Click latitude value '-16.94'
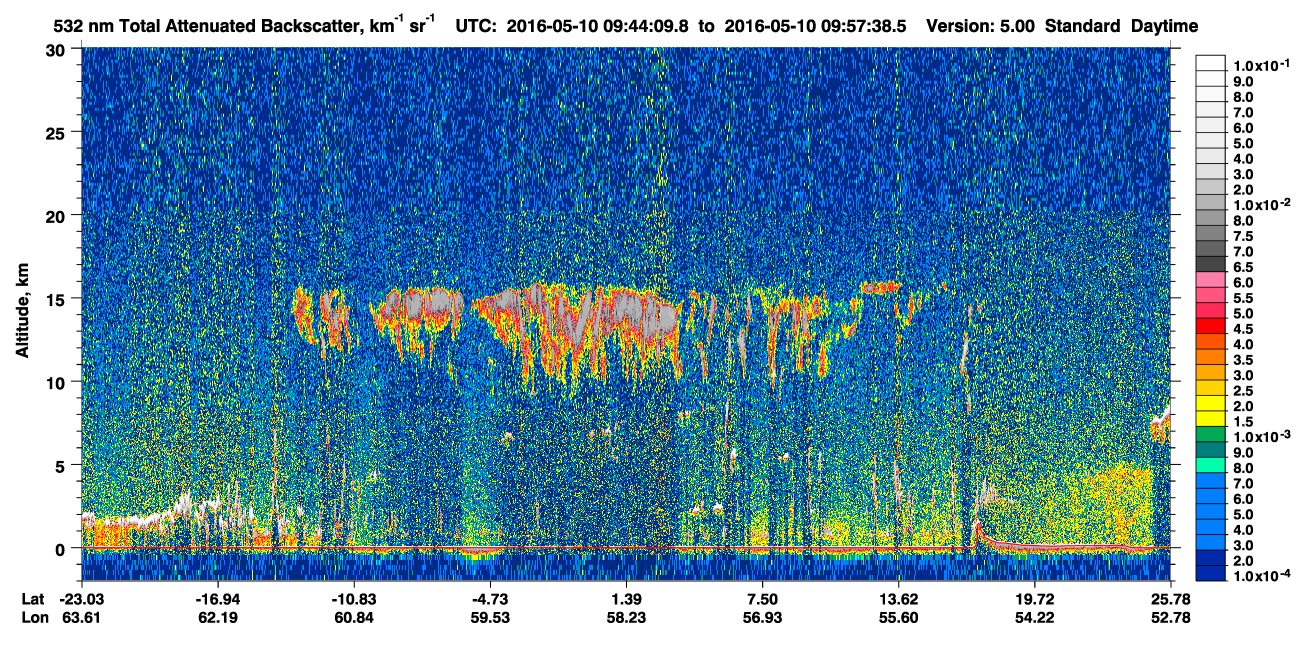Screen dimensions: 1300x667 217,598
